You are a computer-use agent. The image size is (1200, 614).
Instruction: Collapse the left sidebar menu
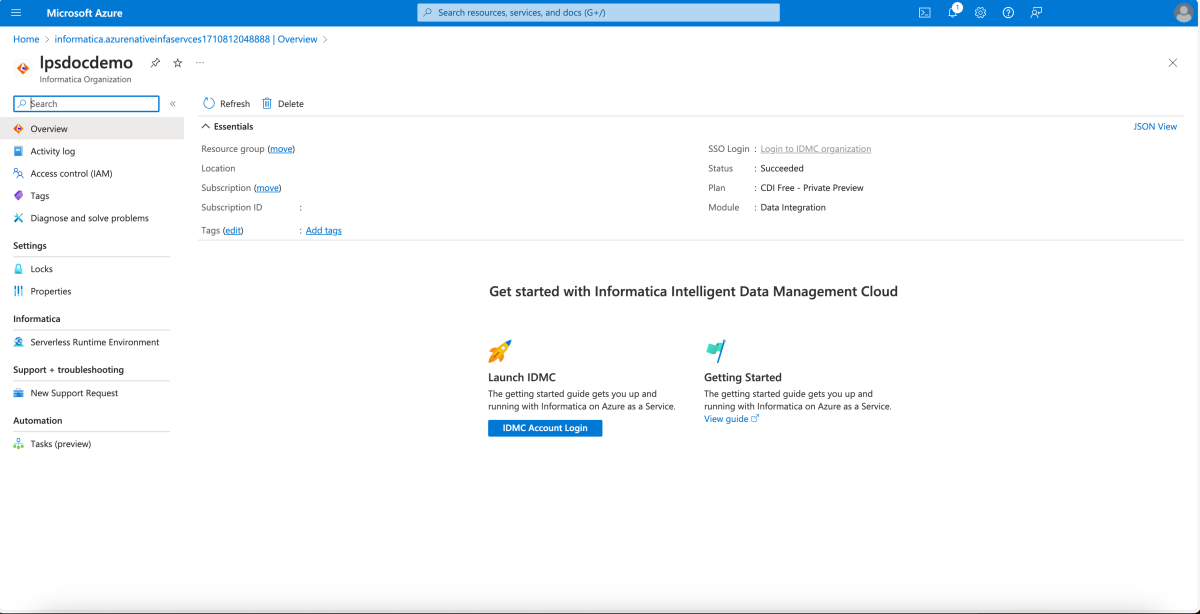[172, 103]
